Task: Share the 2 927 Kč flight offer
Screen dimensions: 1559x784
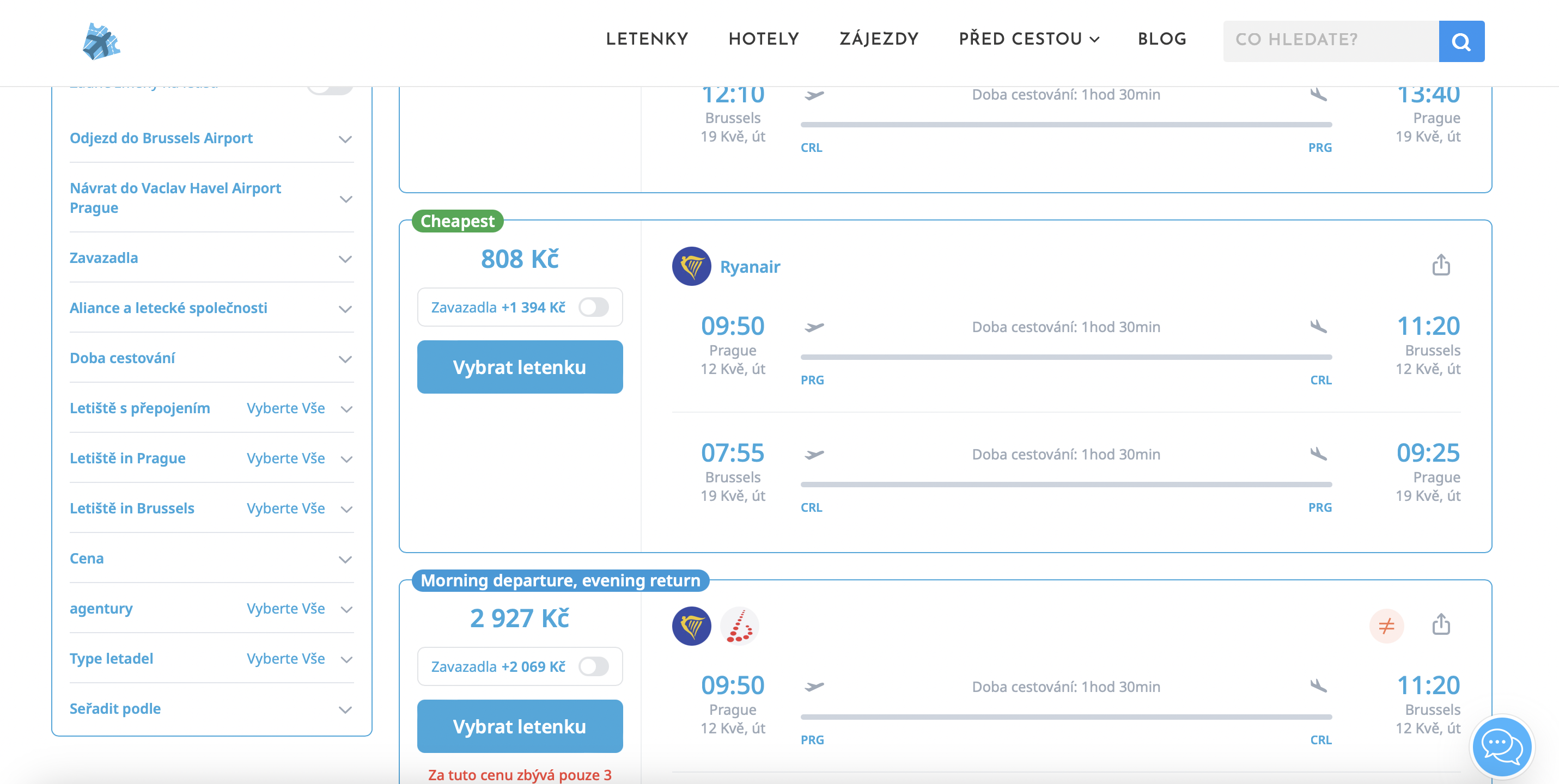Action: [x=1441, y=624]
